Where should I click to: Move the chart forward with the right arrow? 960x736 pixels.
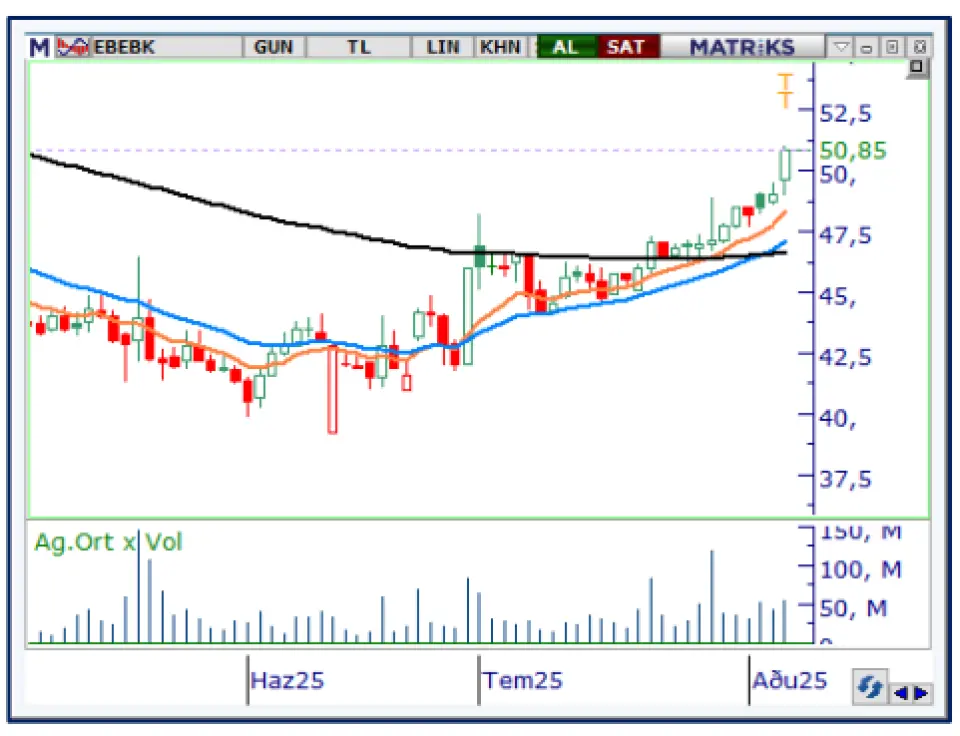pyautogui.click(x=921, y=693)
